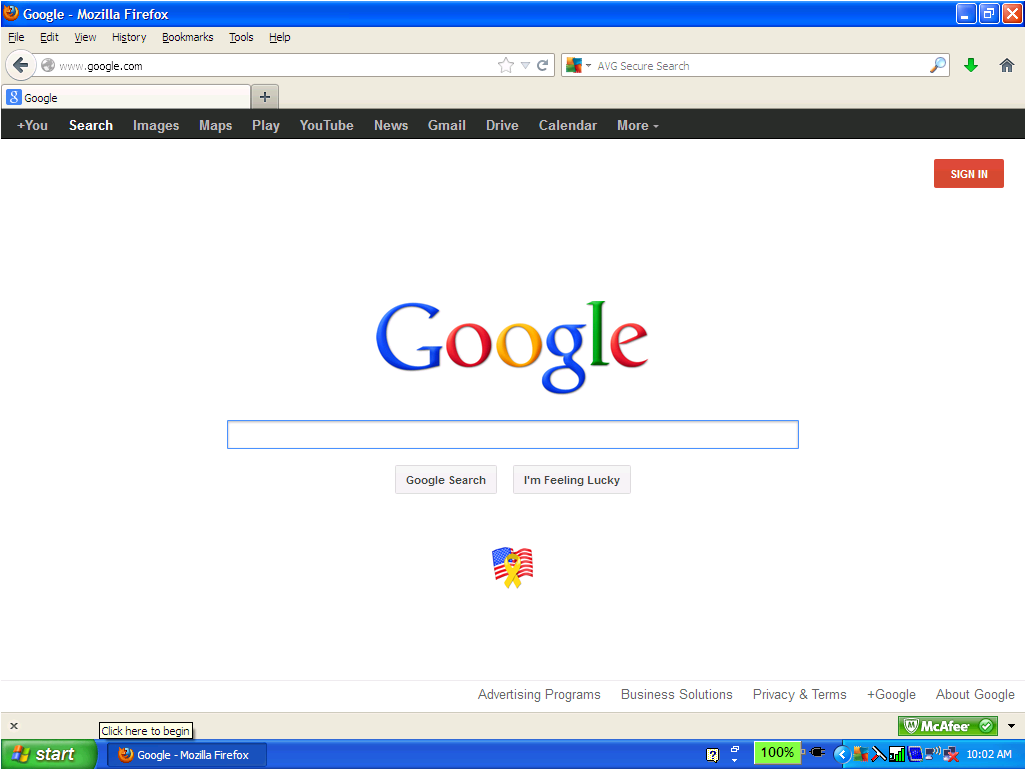Click the +You link in Google bar
The width and height of the screenshot is (1026, 770).
point(32,125)
